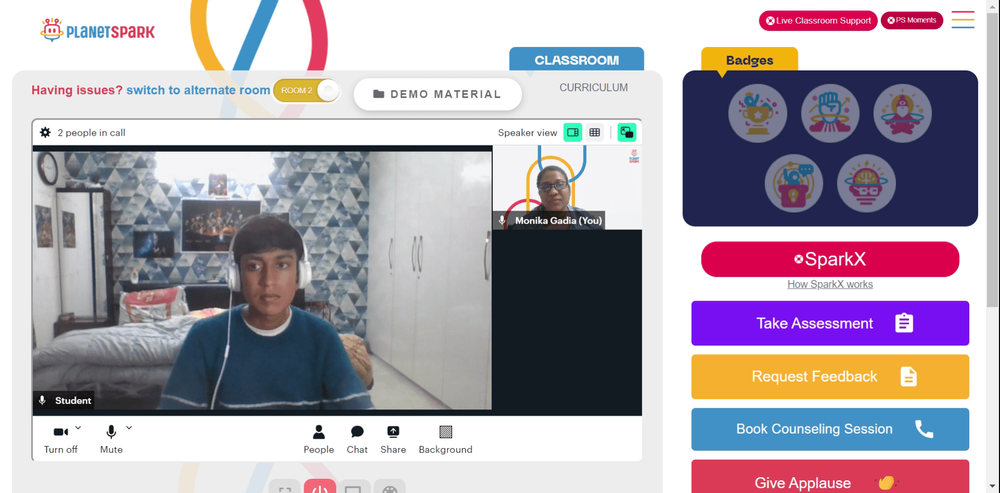Click the raised fist badge
The image size is (1000, 493).
830,114
